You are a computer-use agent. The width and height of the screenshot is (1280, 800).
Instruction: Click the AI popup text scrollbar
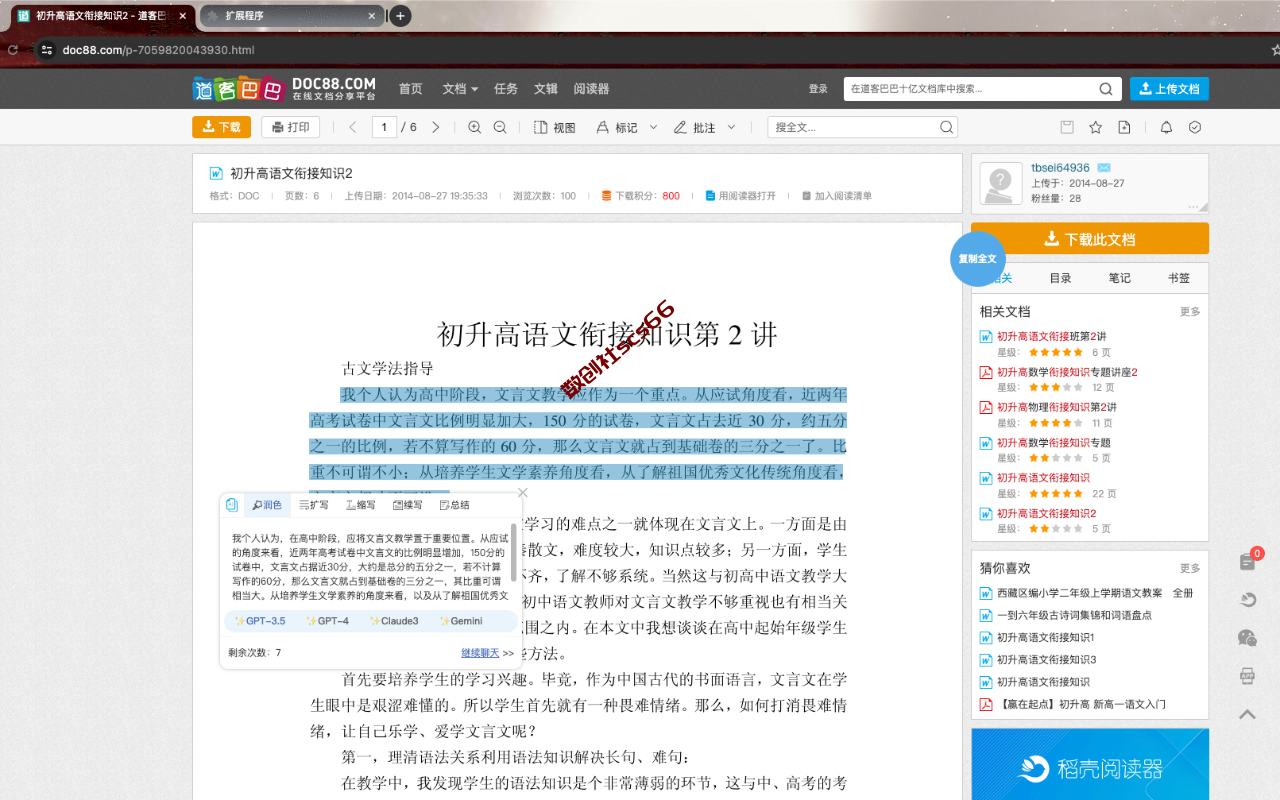coord(514,552)
